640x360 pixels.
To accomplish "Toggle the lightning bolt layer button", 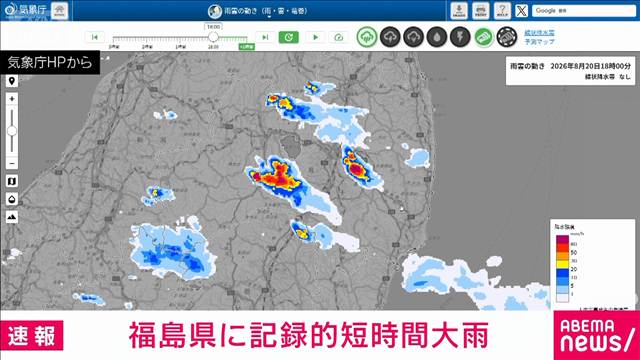I will (x=460, y=37).
